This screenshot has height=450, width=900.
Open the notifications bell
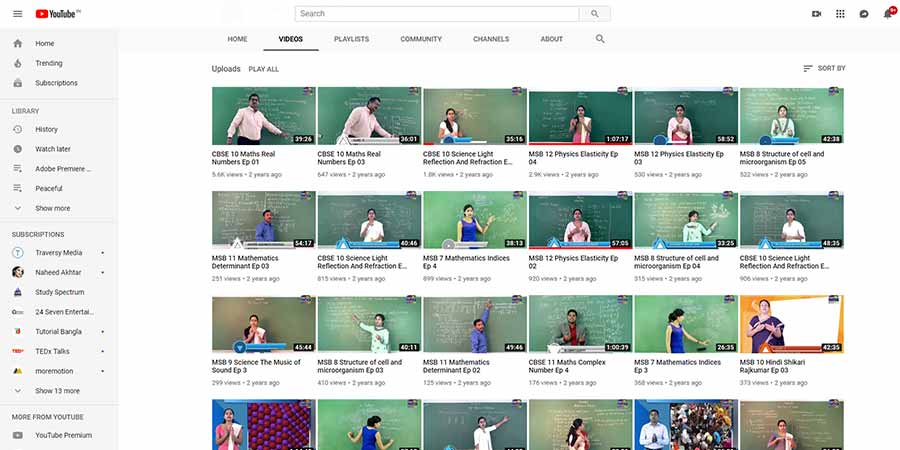point(887,14)
